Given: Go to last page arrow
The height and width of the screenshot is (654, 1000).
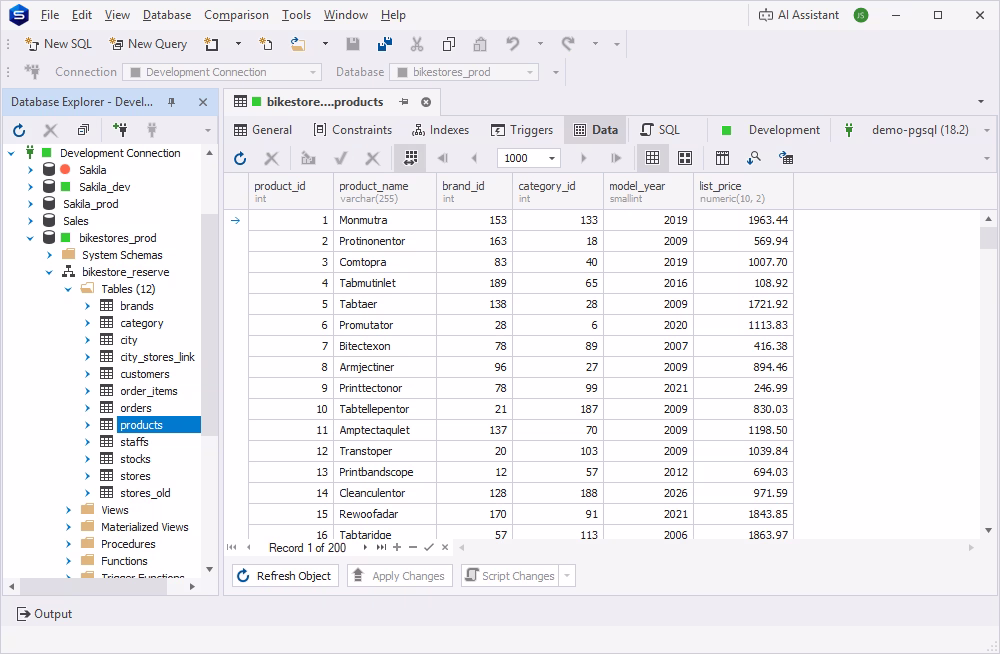Looking at the screenshot, I should pos(615,158).
